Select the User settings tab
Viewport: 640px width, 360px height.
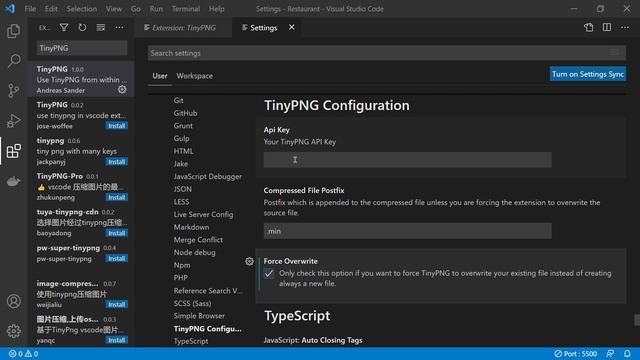(x=160, y=76)
